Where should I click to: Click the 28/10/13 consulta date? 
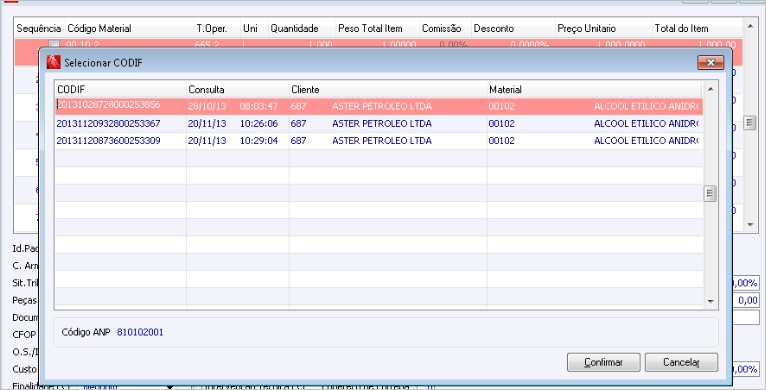[x=207, y=106]
